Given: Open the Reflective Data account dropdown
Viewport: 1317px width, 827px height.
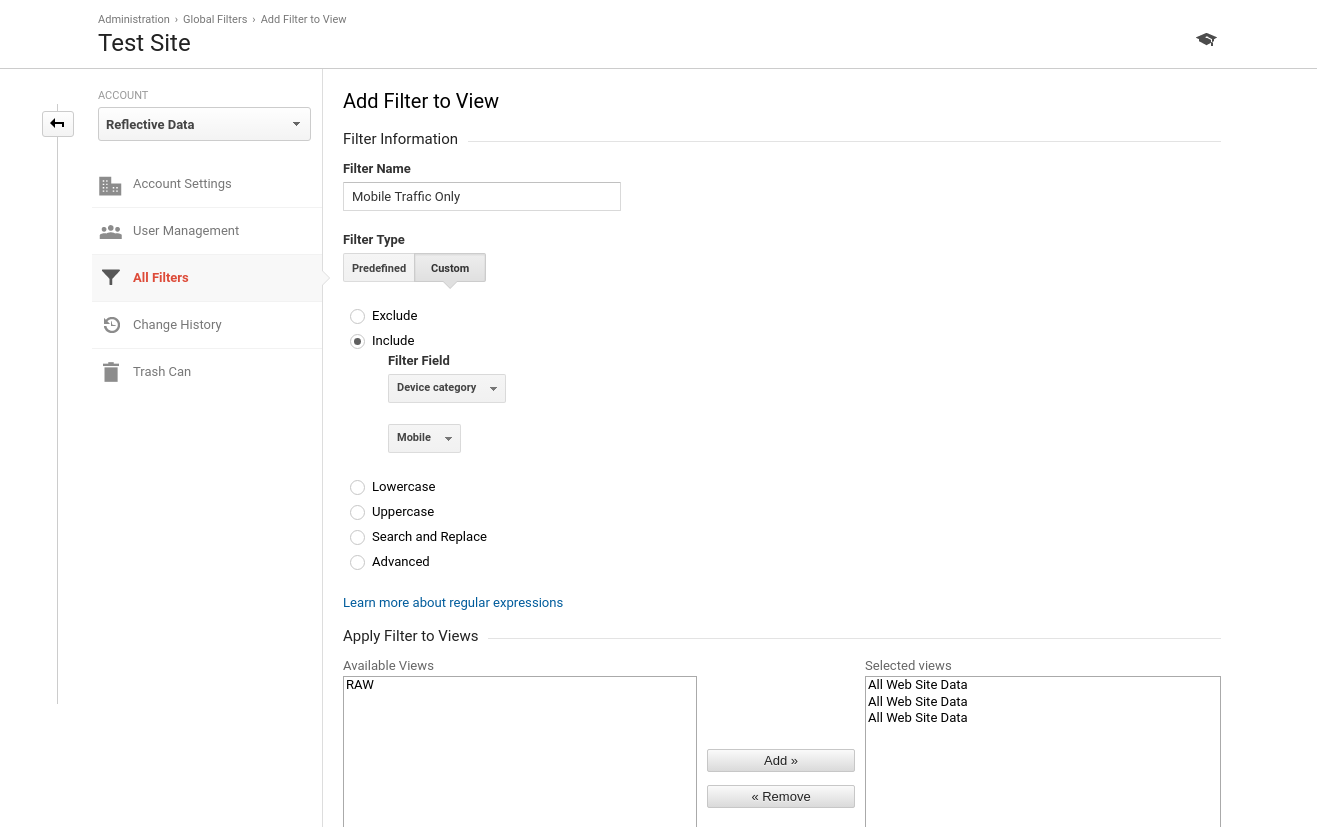Looking at the screenshot, I should point(204,124).
